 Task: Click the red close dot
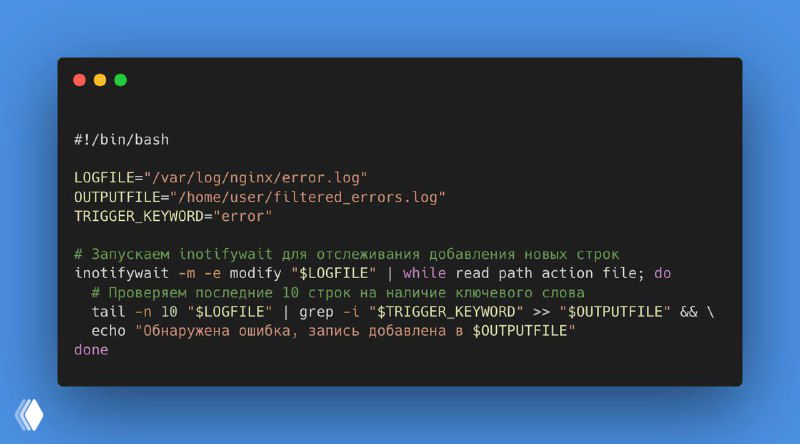pos(79,80)
